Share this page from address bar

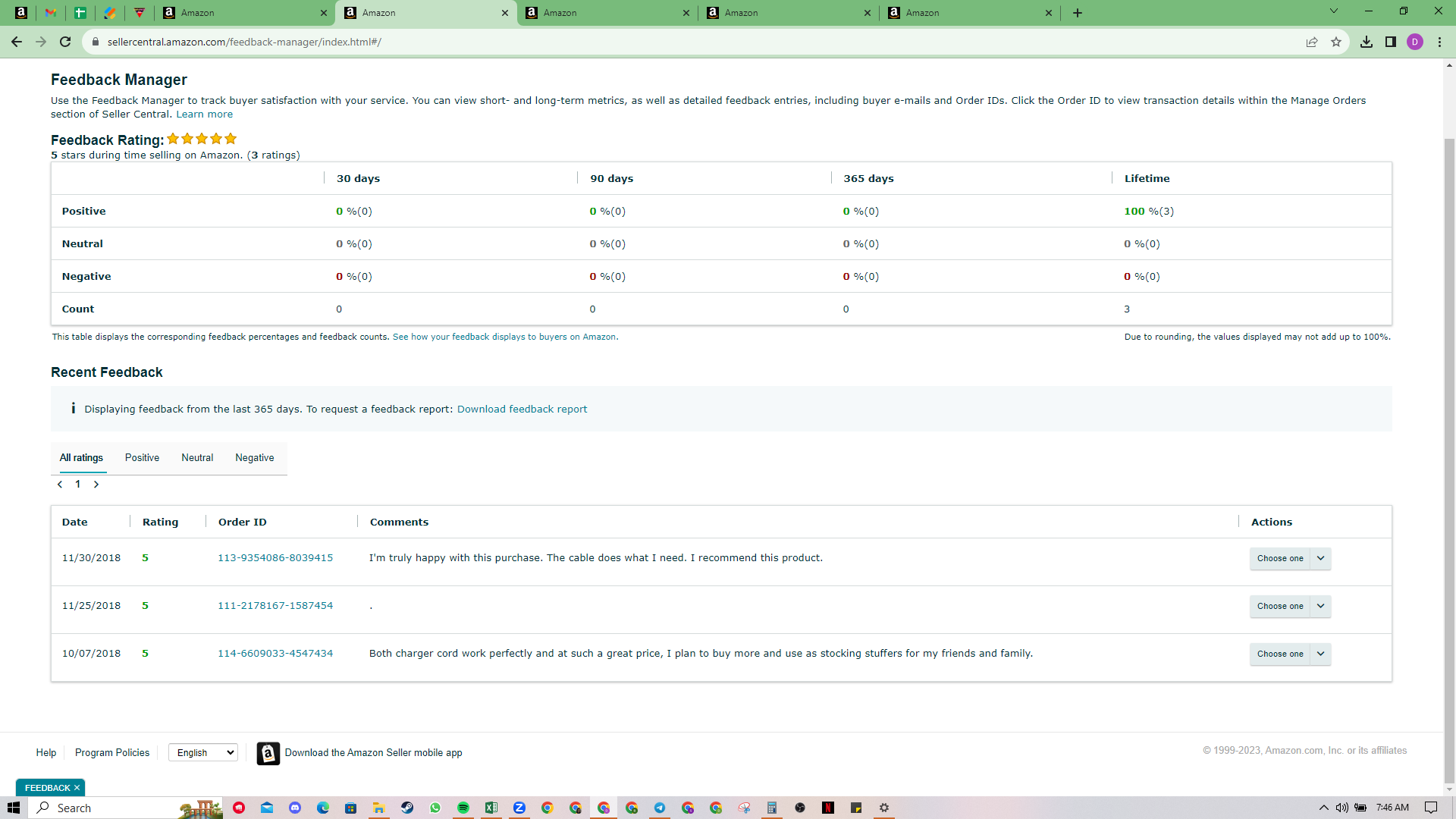point(1312,42)
